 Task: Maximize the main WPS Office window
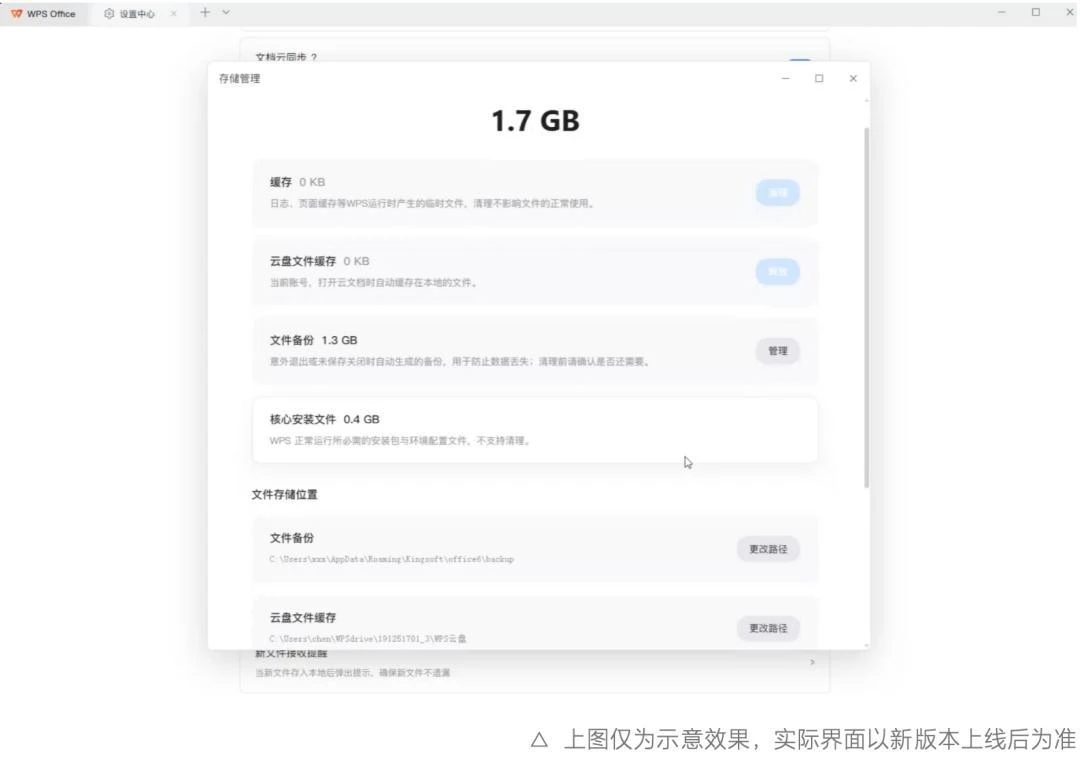[x=1035, y=12]
